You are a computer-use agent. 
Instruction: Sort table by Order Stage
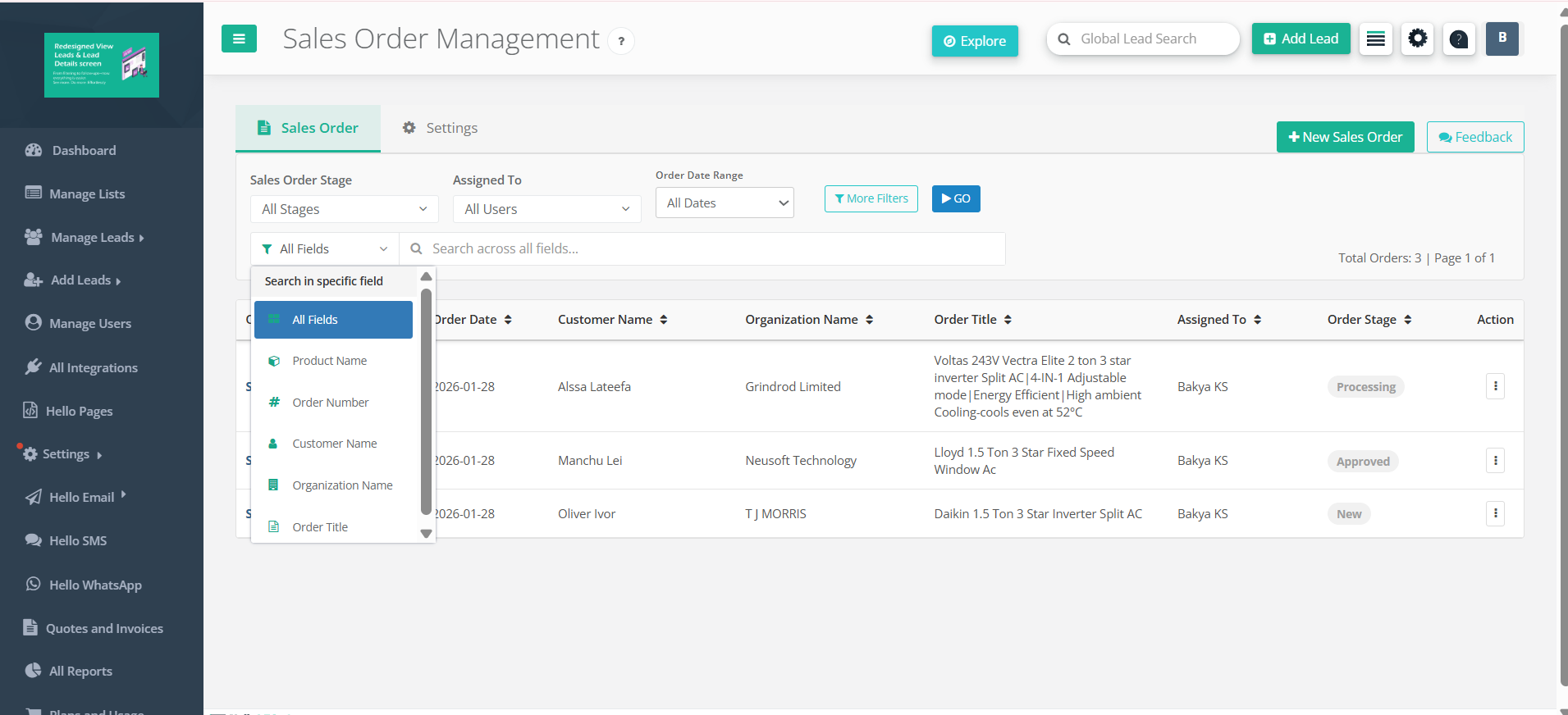tap(1369, 320)
